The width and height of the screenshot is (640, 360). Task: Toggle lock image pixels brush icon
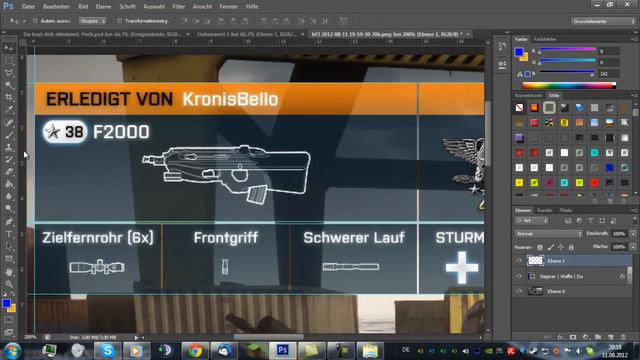[551, 247]
